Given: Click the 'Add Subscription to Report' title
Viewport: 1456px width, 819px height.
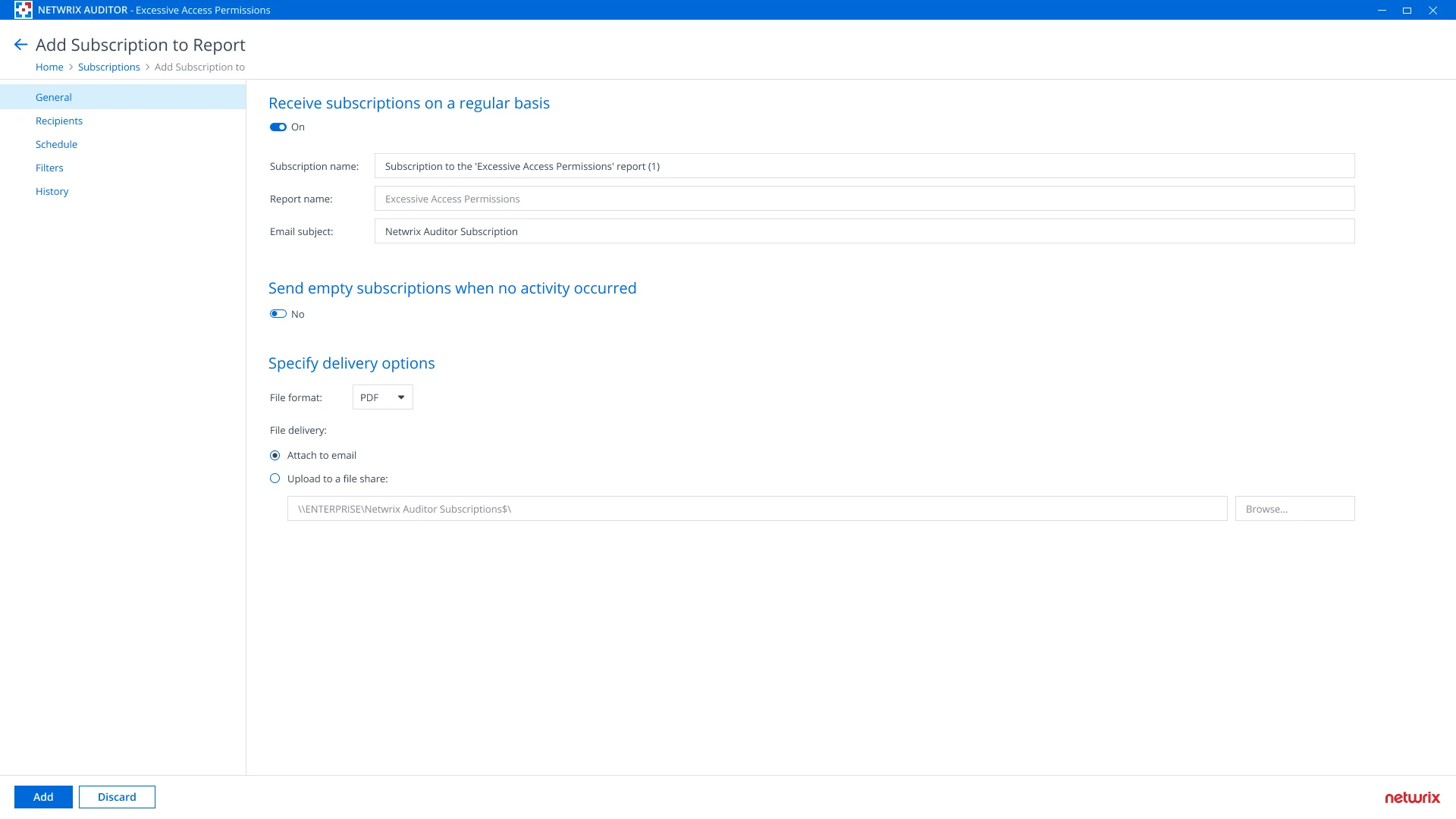Looking at the screenshot, I should coord(140,45).
